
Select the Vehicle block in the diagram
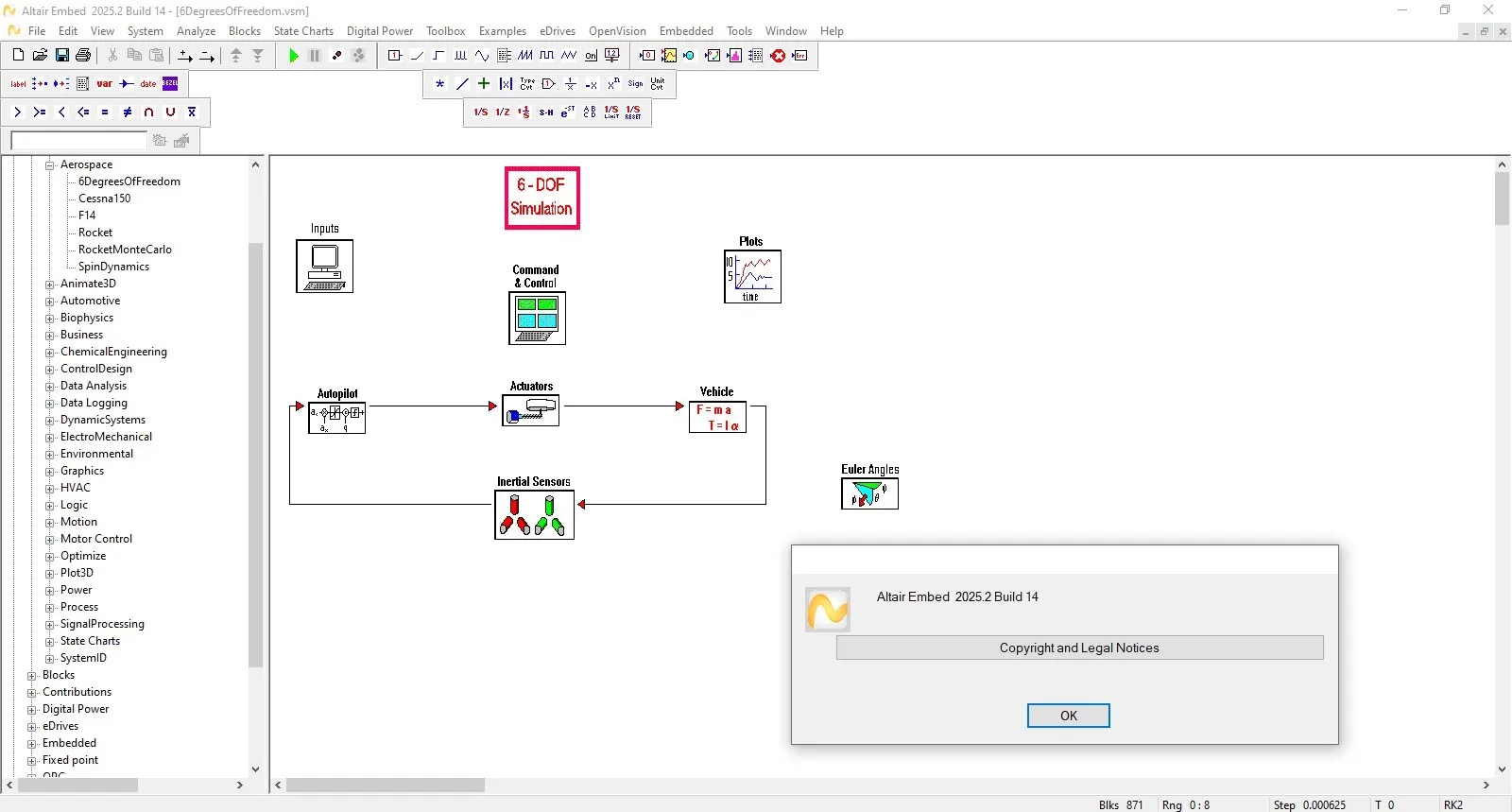point(717,417)
